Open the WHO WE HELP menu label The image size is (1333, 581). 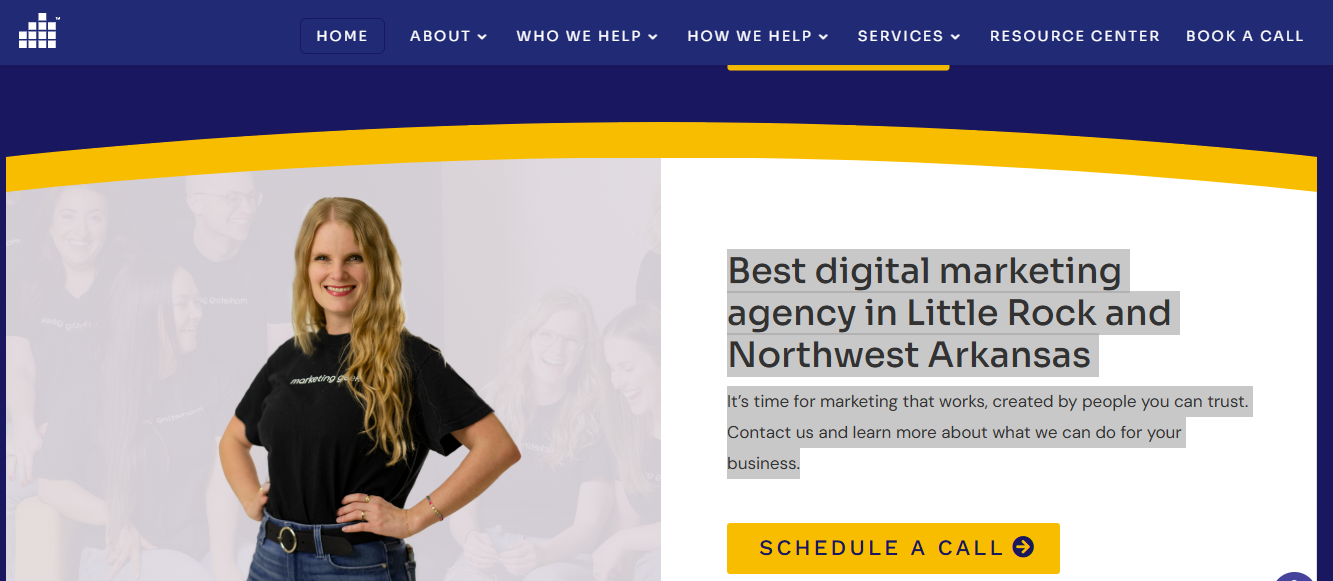point(579,36)
